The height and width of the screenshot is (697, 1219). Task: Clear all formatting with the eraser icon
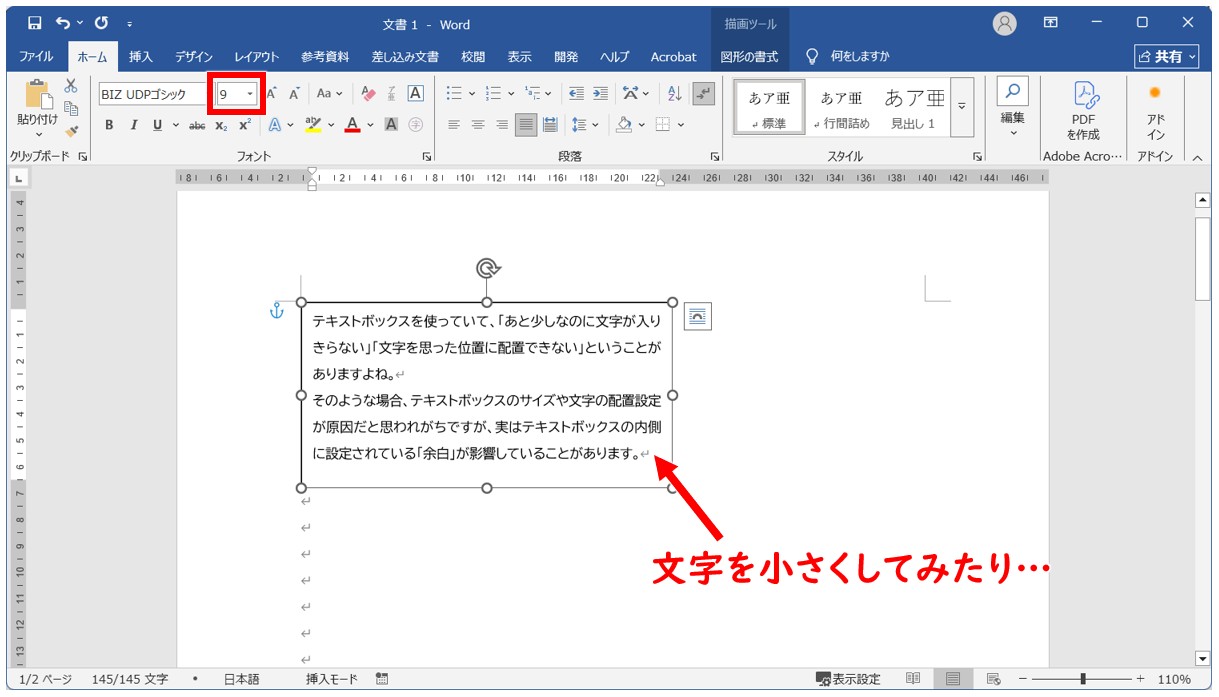[368, 94]
